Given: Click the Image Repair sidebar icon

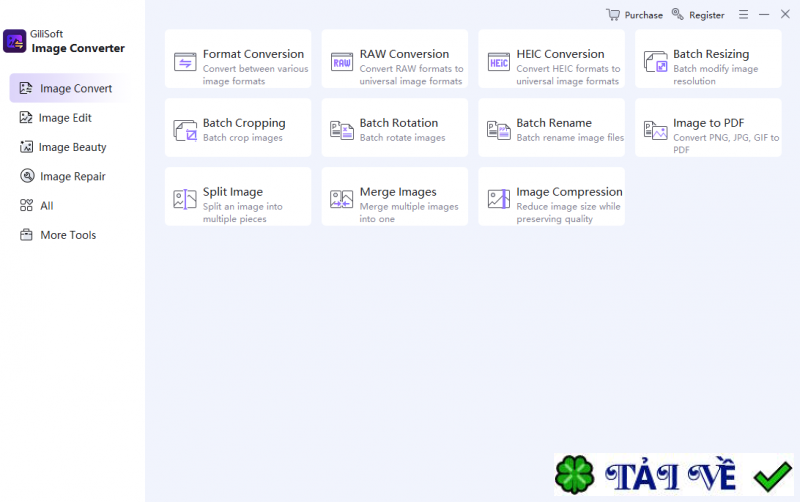Looking at the screenshot, I should tap(27, 176).
